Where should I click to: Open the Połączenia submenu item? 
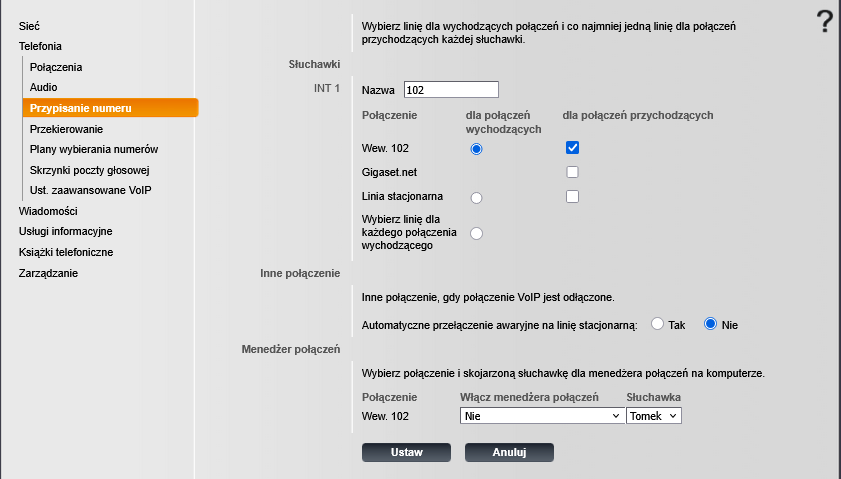(56, 67)
